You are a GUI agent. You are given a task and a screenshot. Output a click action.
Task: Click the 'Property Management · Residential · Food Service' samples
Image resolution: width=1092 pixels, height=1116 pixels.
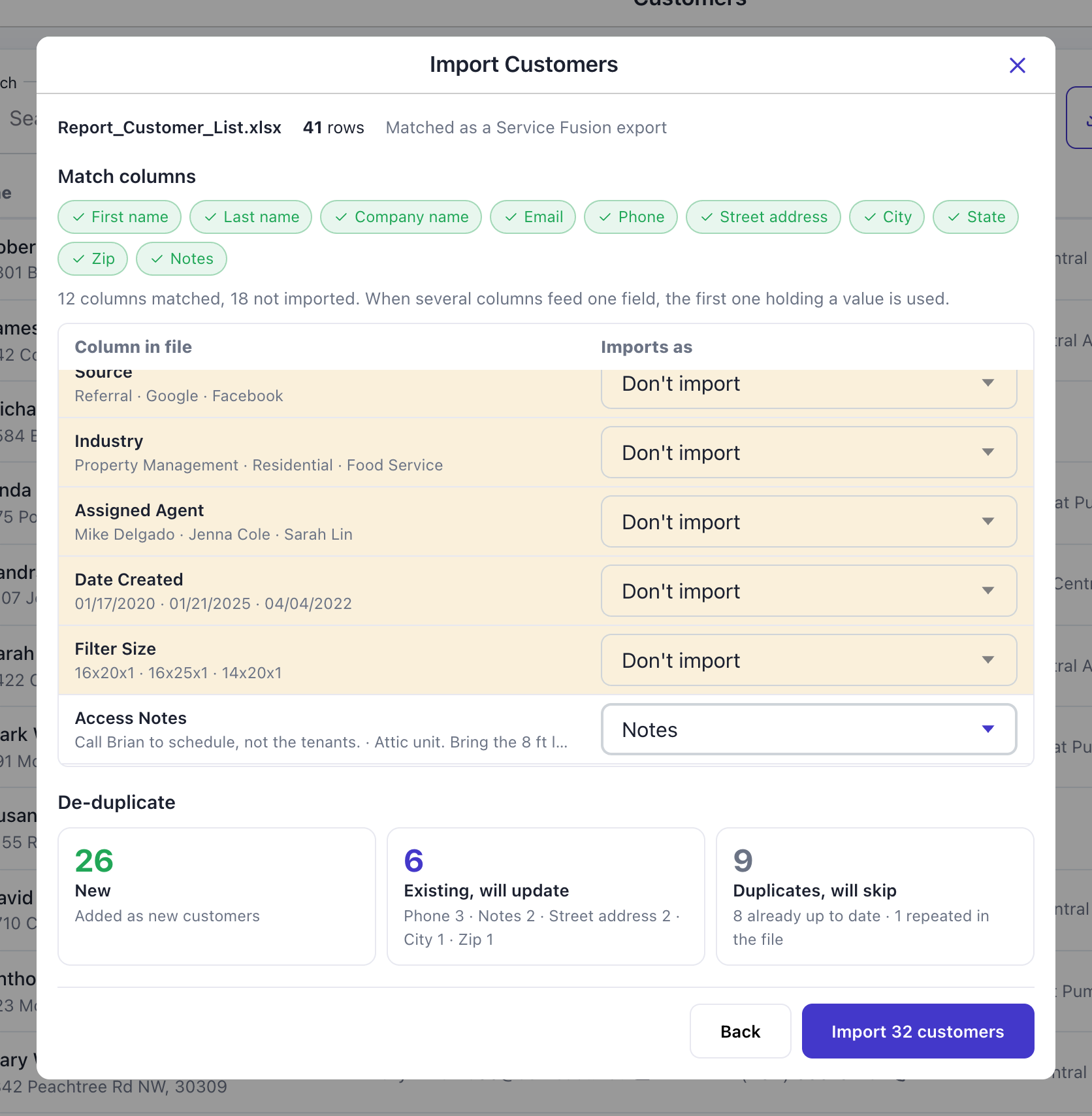pos(259,465)
